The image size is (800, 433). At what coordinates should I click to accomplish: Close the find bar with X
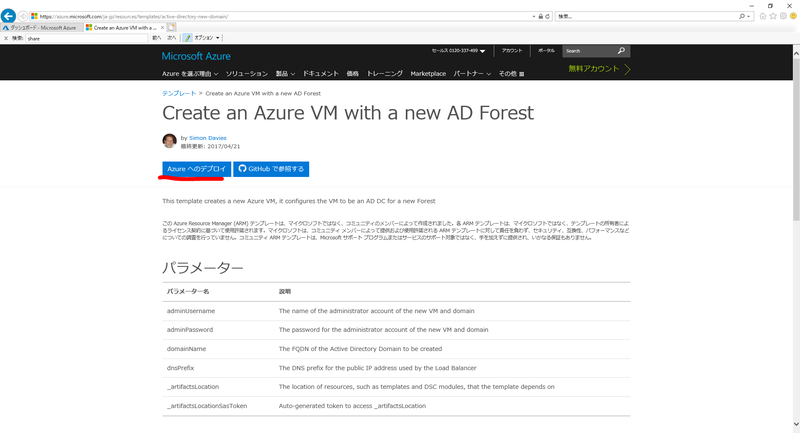[x=6, y=38]
